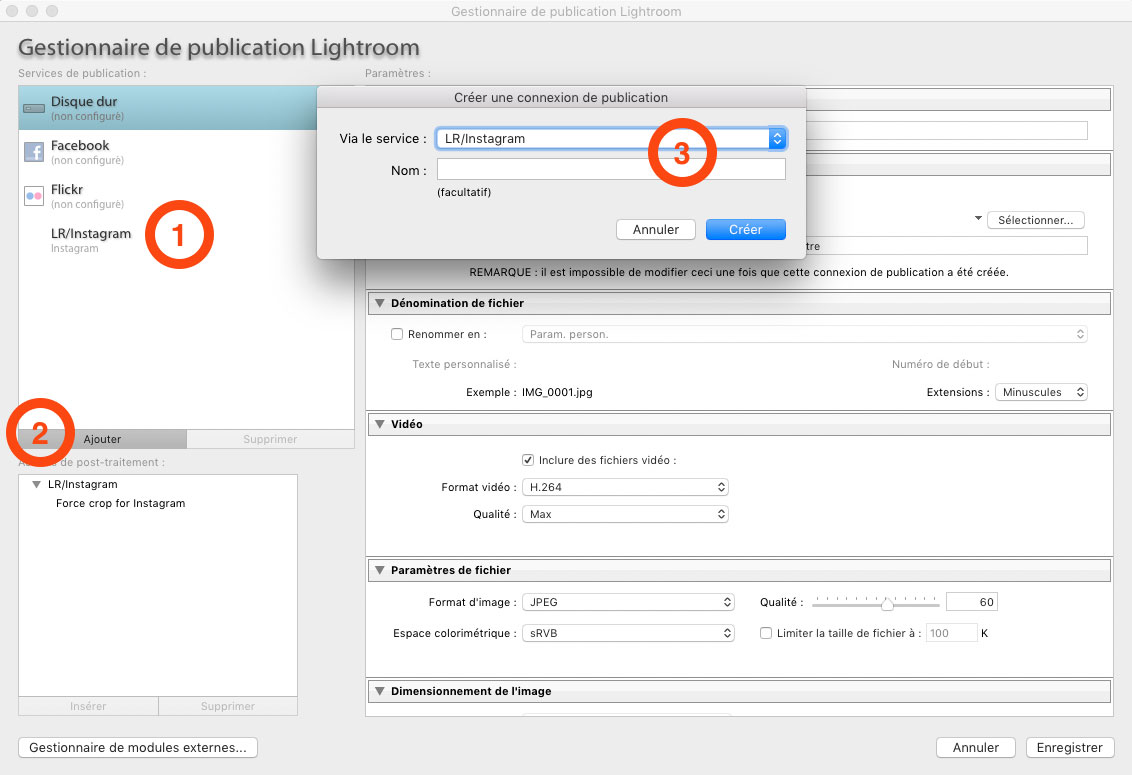Collapse the Dénomination de fichier section
Image resolution: width=1132 pixels, height=775 pixels.
[380, 303]
